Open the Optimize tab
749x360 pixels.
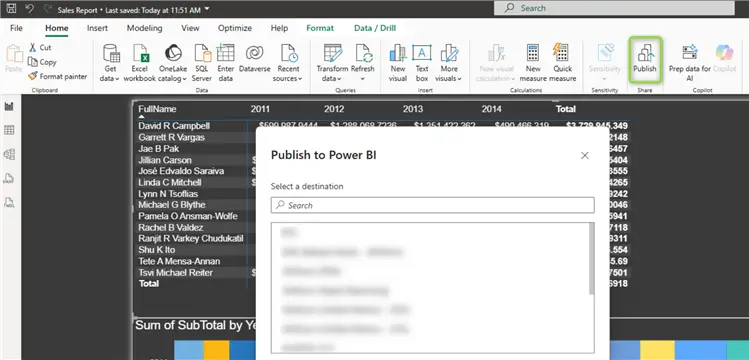pyautogui.click(x=235, y=28)
